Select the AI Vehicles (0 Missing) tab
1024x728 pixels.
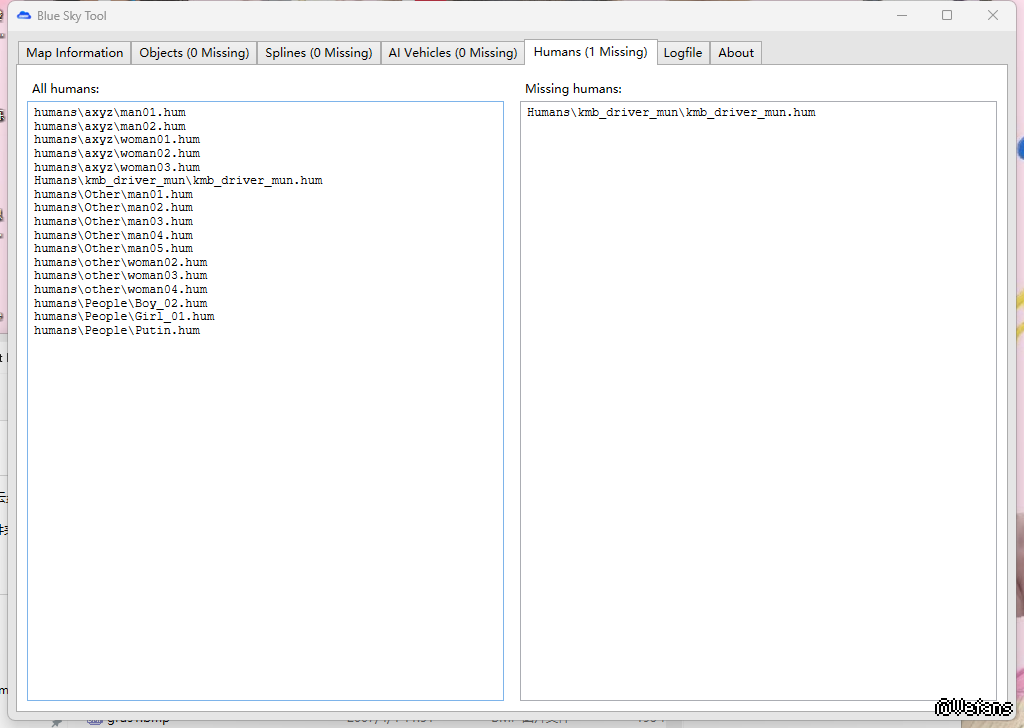click(453, 53)
